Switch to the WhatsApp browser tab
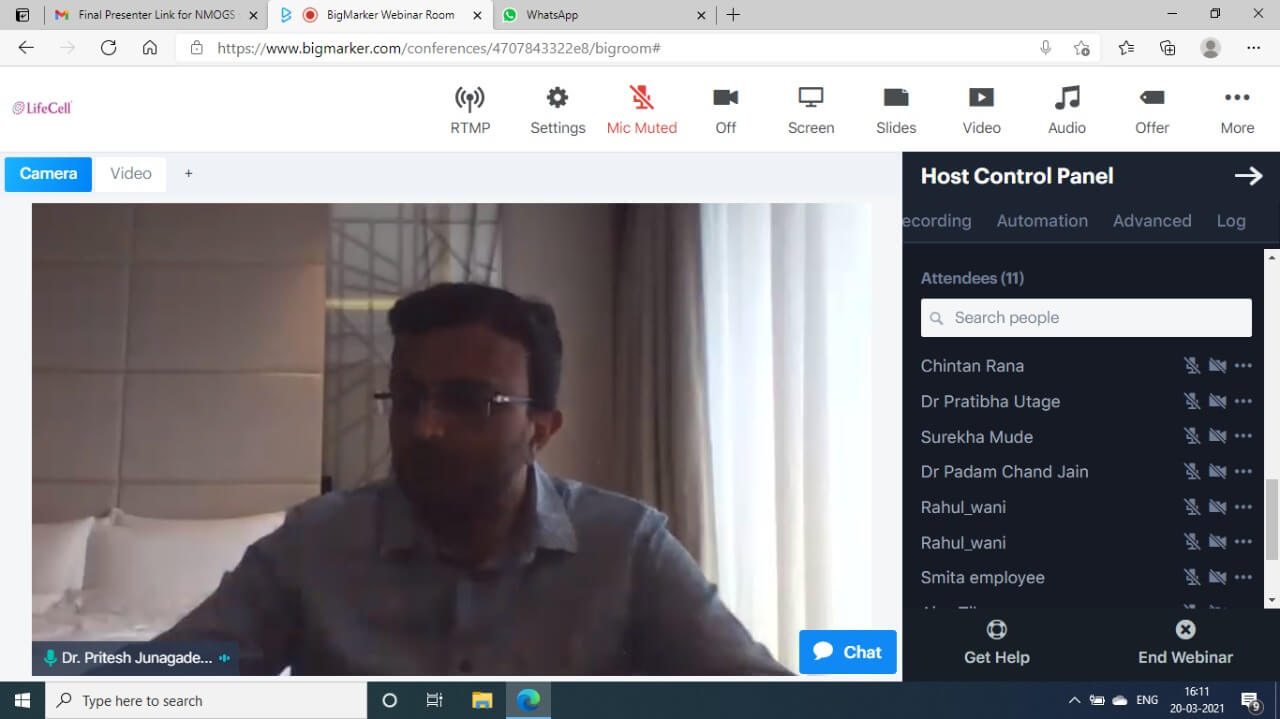 click(603, 15)
